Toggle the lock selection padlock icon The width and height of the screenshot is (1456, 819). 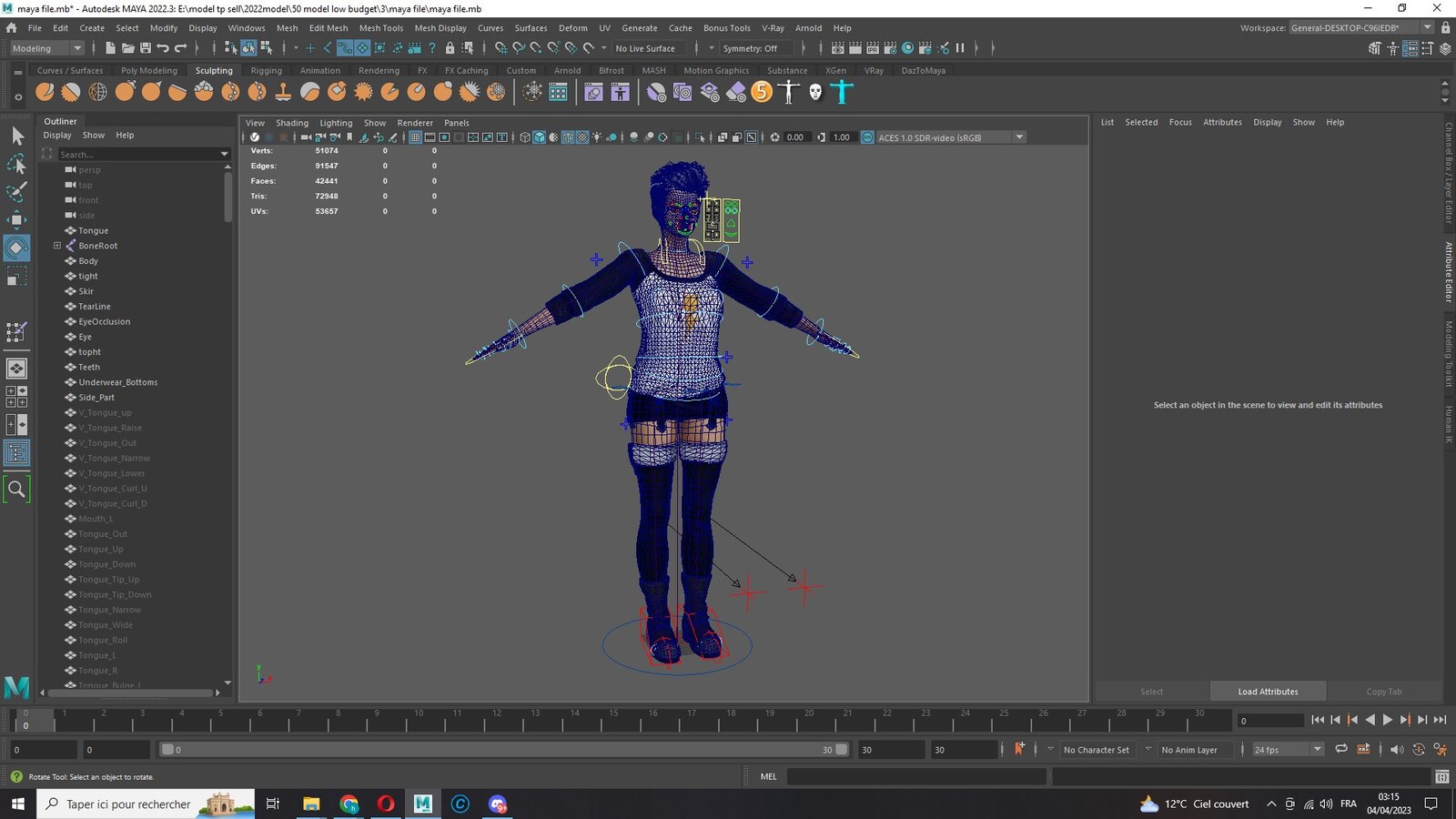pyautogui.click(x=450, y=48)
